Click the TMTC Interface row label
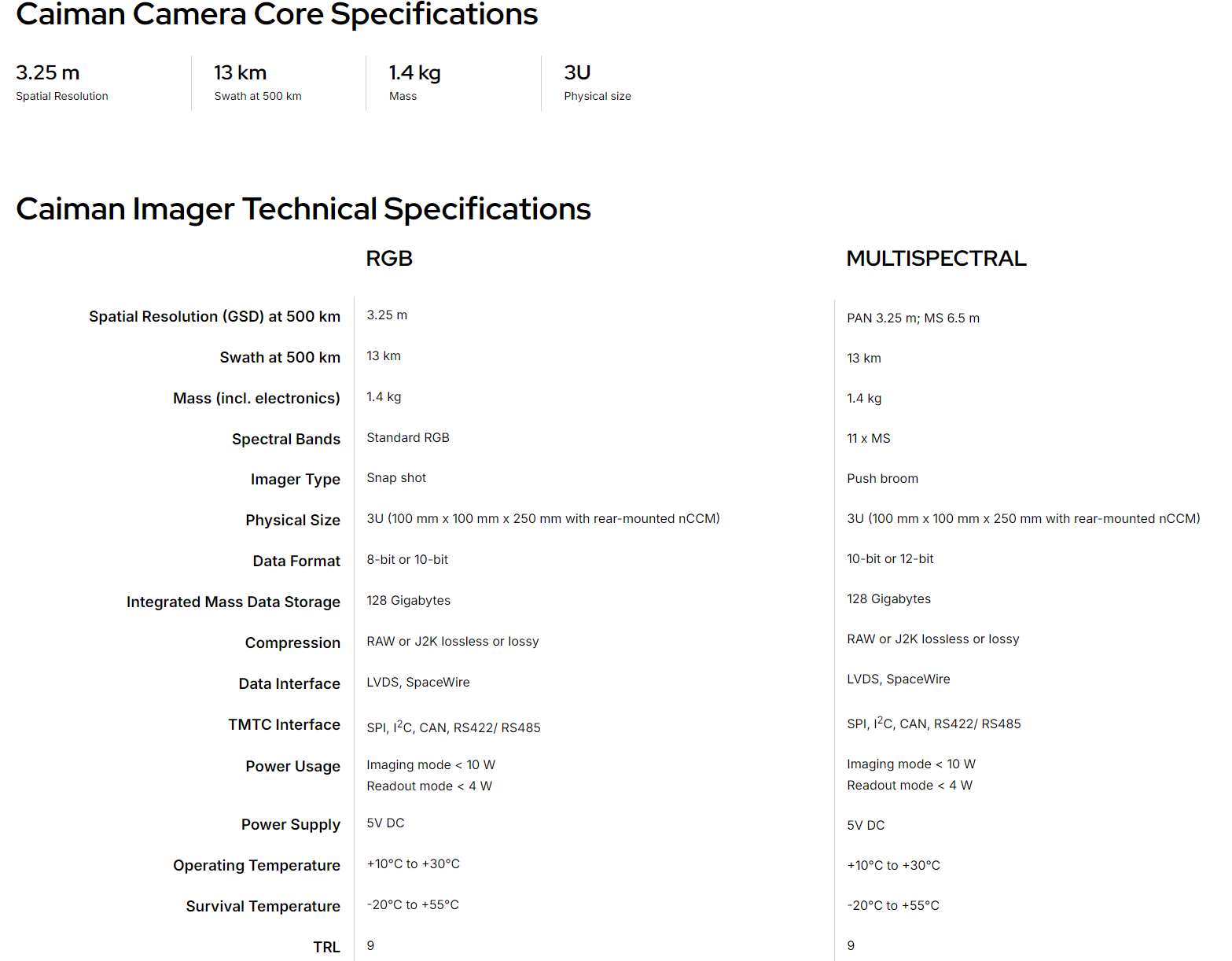 pos(285,724)
